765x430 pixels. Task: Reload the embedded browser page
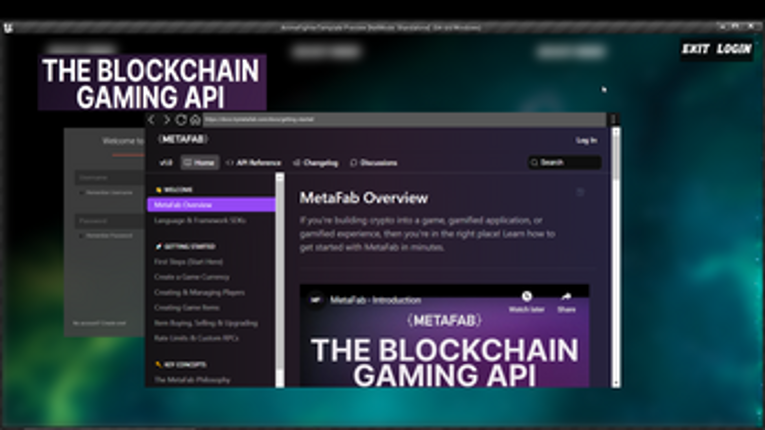(181, 120)
